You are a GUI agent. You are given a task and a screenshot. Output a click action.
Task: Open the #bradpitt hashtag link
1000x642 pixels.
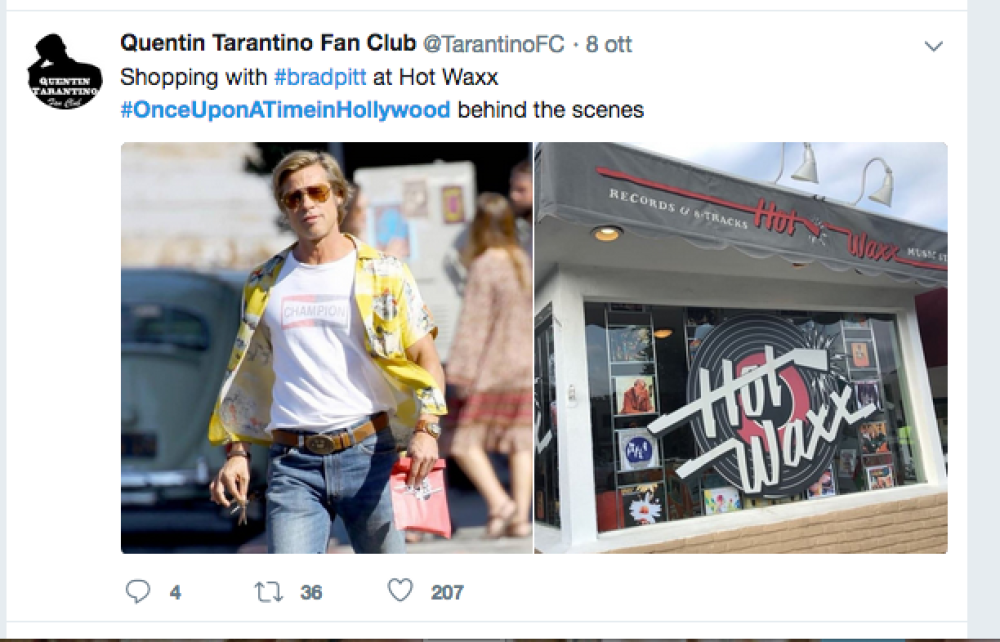(x=320, y=77)
